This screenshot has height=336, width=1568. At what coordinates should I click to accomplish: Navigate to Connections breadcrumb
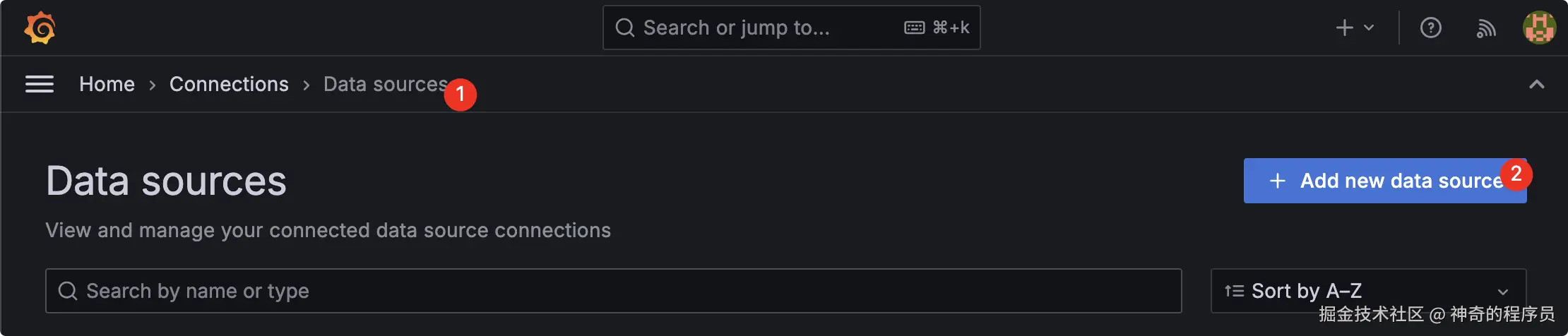coord(229,85)
